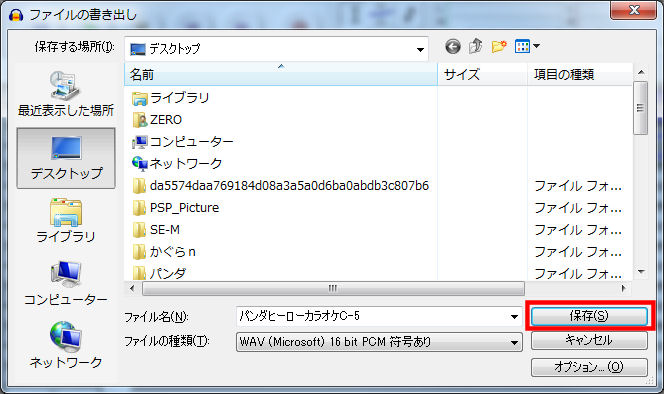Select the PSP_Picture folder

click(x=176, y=208)
